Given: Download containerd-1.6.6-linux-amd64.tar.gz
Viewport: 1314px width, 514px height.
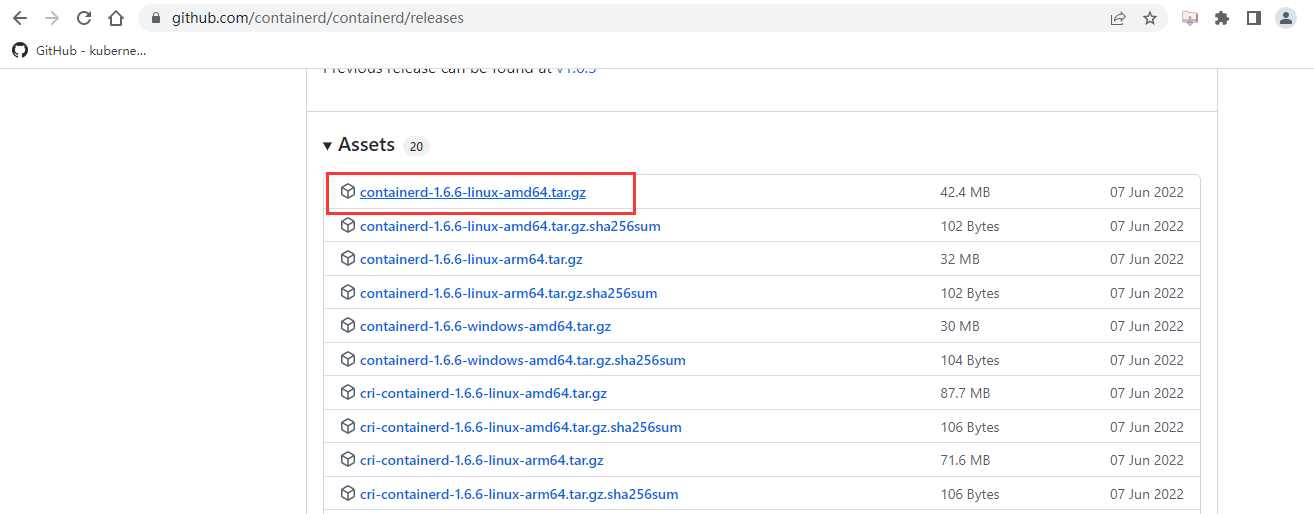Looking at the screenshot, I should [473, 192].
